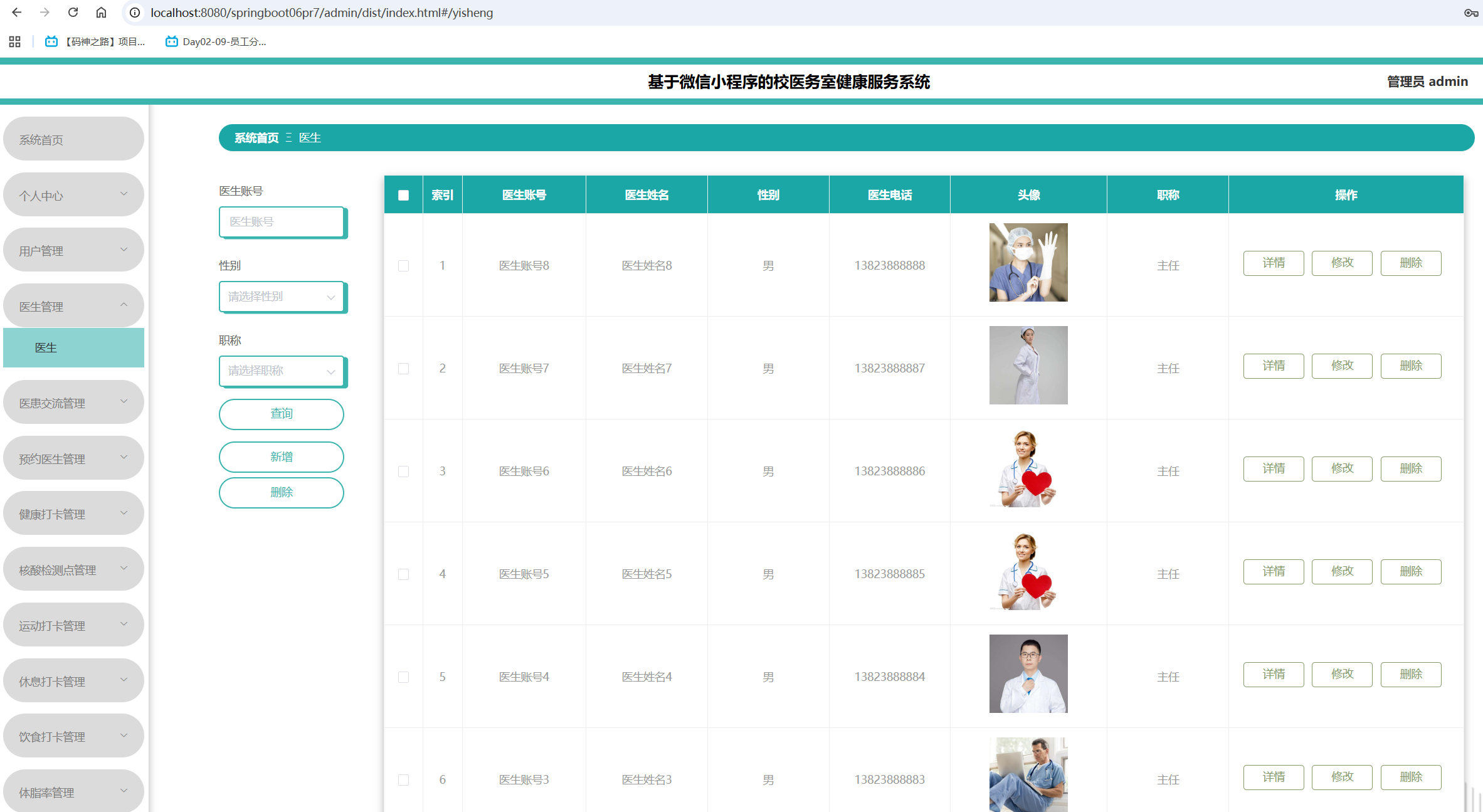Image resolution: width=1483 pixels, height=812 pixels.
Task: Collapse the 医生管理 sidebar menu
Action: [73, 306]
